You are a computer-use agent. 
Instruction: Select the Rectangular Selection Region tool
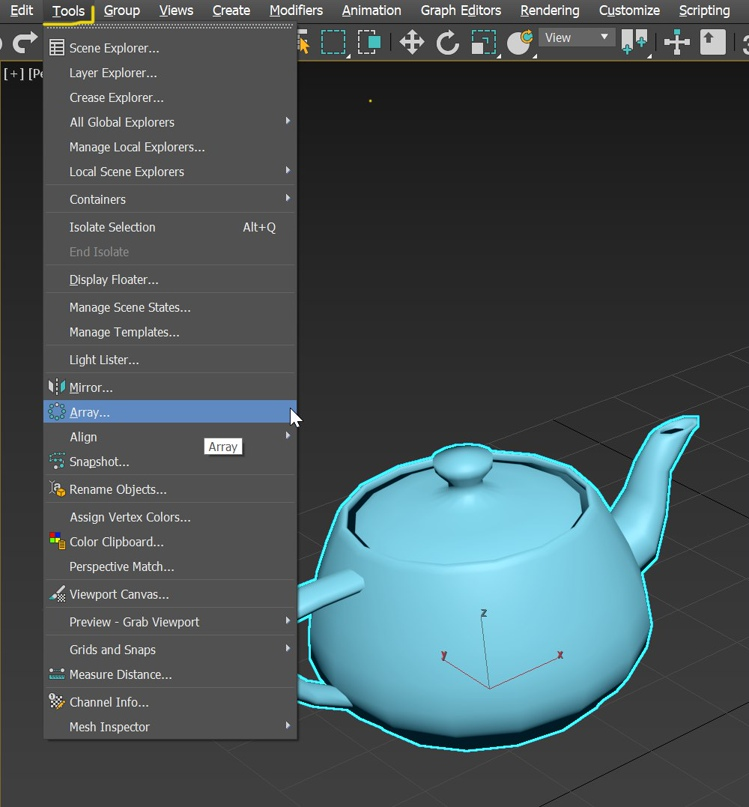333,42
